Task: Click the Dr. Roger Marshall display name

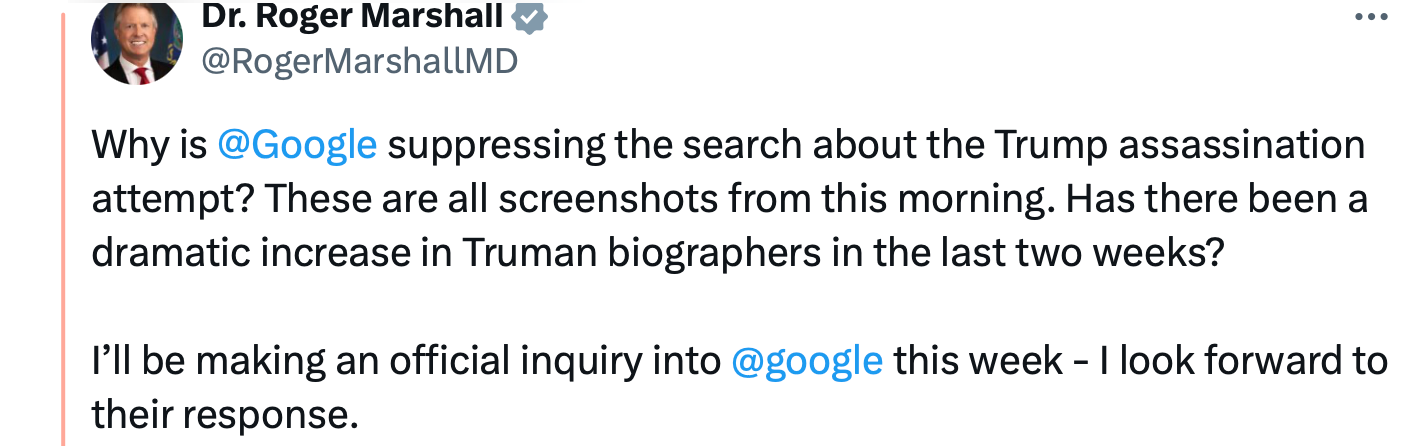Action: click(353, 16)
